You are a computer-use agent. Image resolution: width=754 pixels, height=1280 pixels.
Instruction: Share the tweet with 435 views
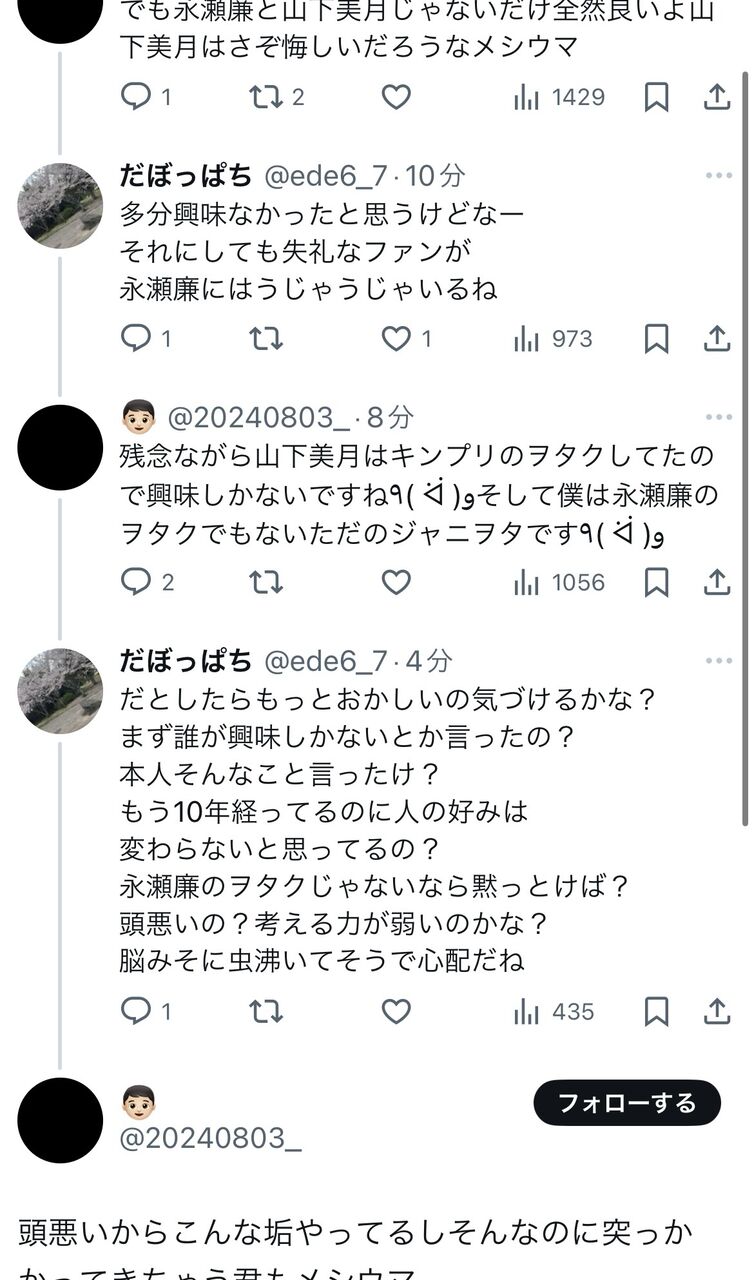pos(717,1012)
